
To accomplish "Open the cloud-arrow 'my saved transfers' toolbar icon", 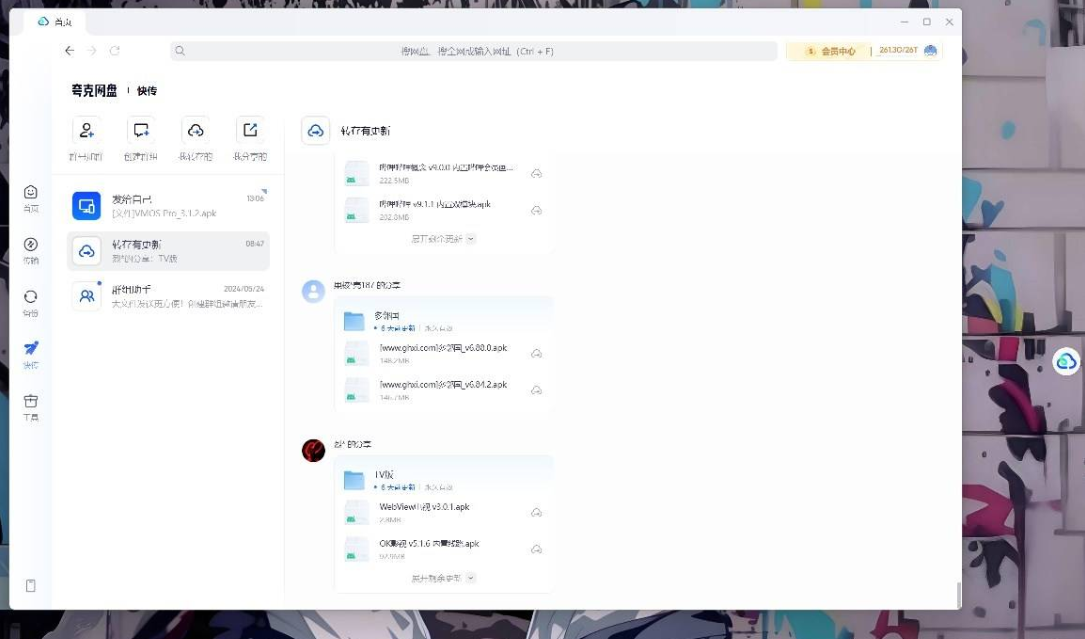I will pos(196,130).
